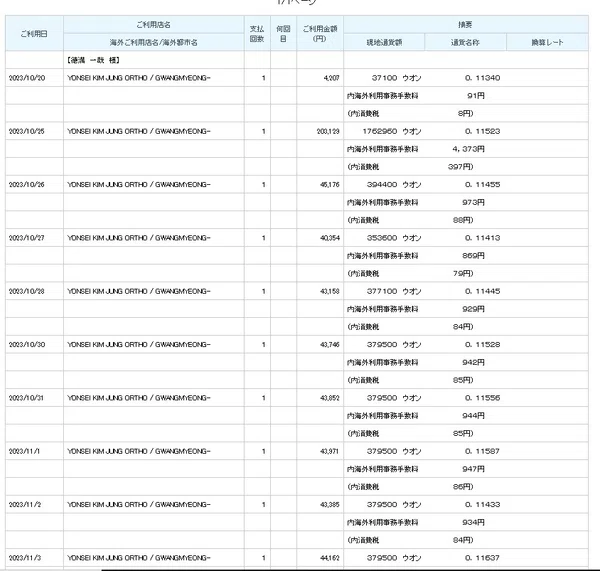Click the overseas fee value 91円
This screenshot has width=600, height=571.
coord(476,96)
